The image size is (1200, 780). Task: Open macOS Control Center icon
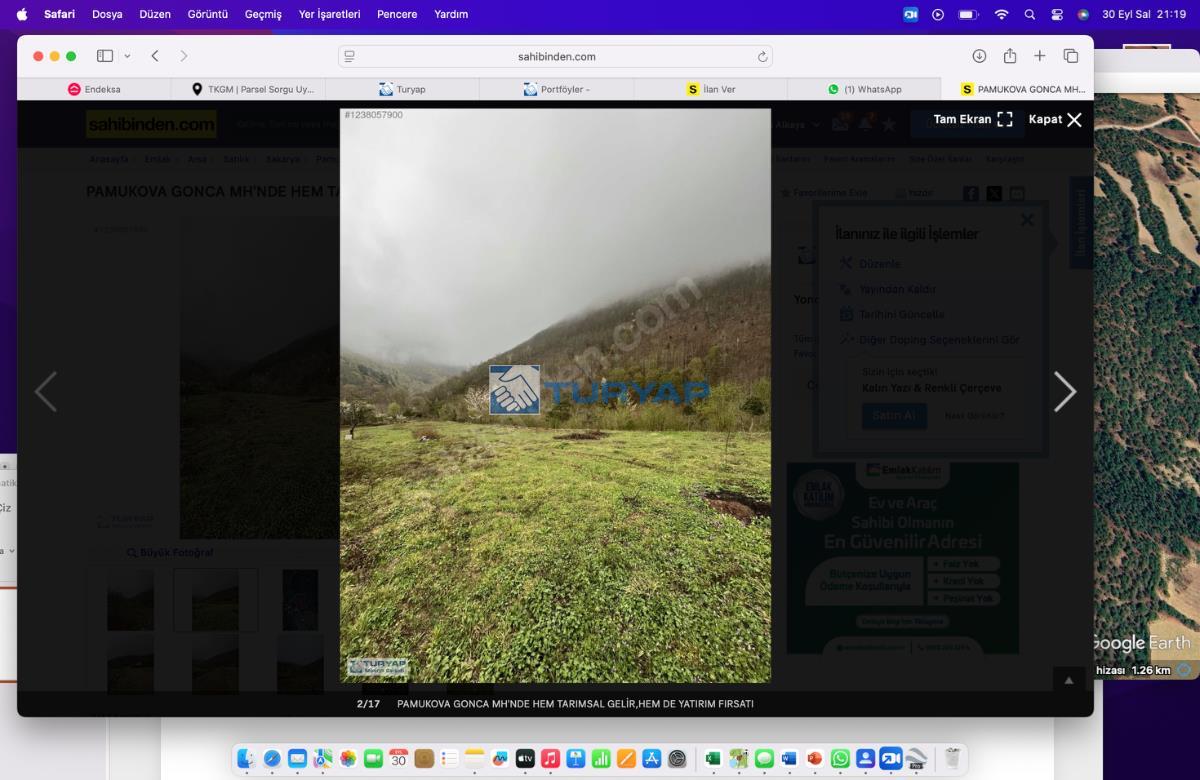click(1057, 14)
